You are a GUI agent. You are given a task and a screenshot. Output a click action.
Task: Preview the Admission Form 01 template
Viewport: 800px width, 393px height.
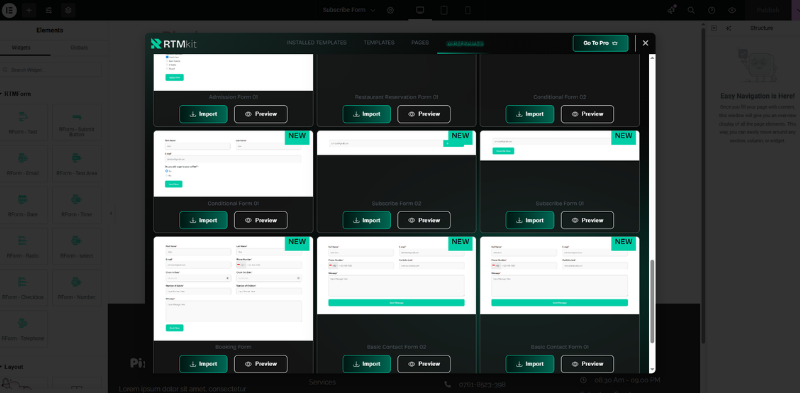pos(261,114)
